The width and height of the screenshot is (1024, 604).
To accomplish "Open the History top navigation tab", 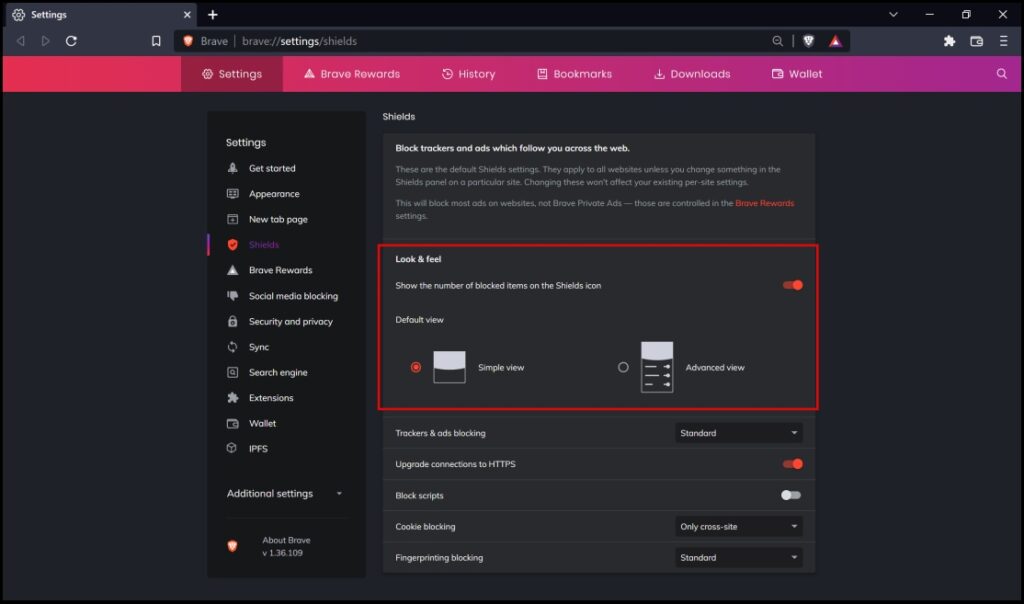I will pyautogui.click(x=468, y=74).
